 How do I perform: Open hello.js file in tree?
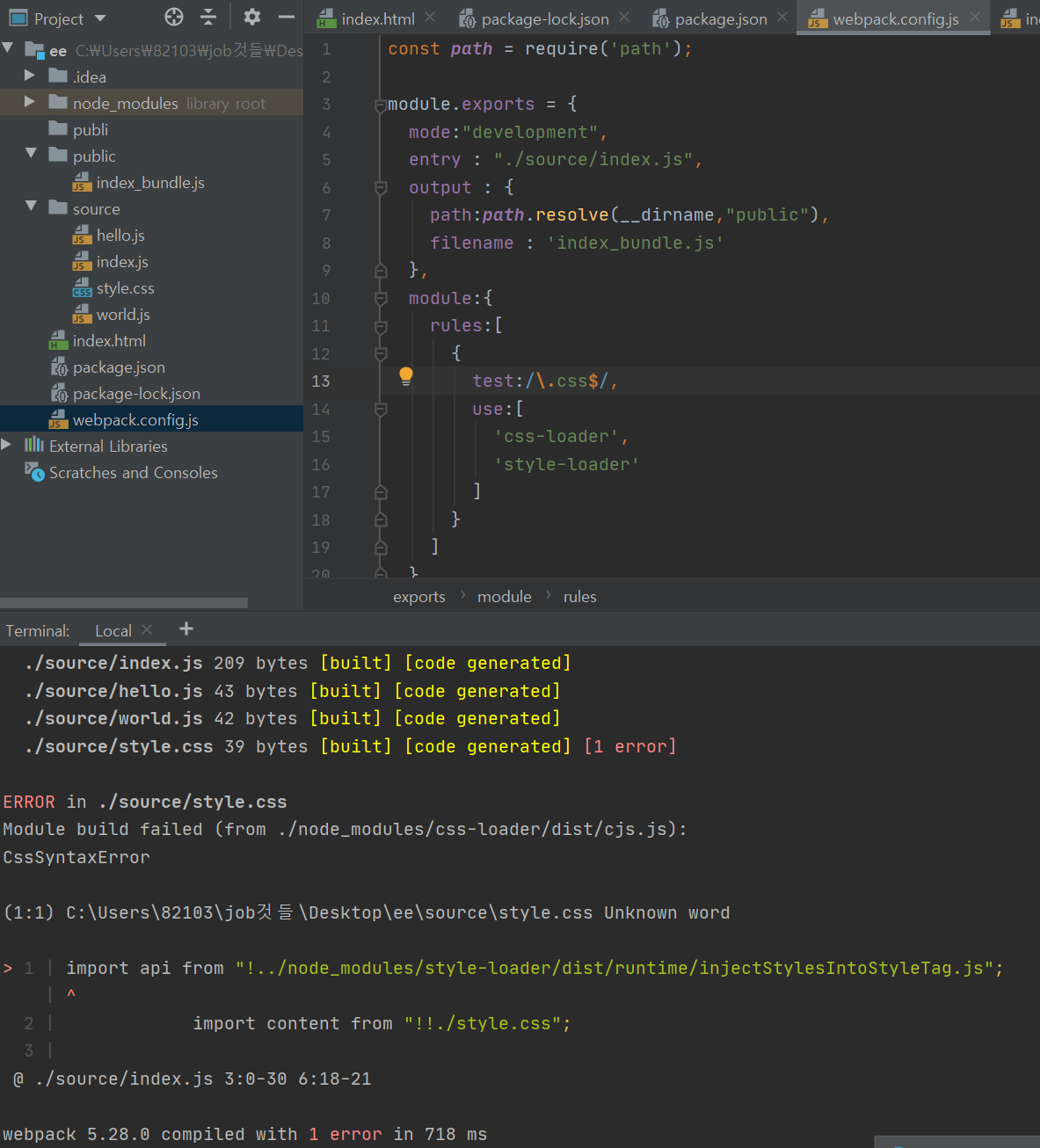[x=120, y=236]
